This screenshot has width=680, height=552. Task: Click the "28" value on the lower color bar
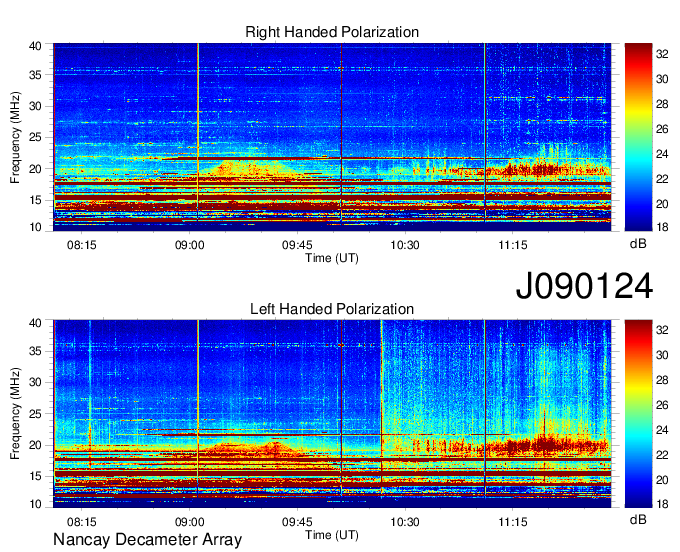[x=662, y=380]
